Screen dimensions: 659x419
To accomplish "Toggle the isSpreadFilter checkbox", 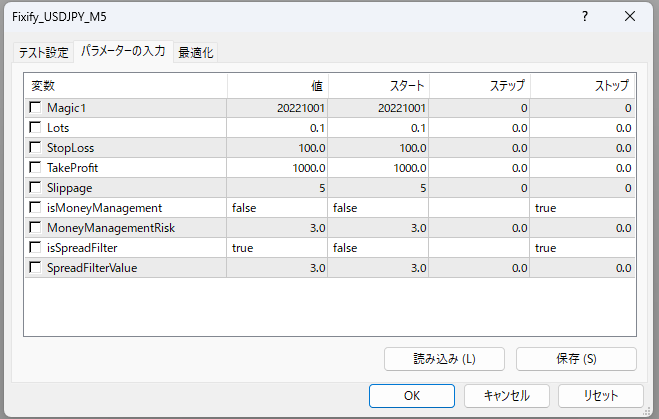I will tap(36, 248).
